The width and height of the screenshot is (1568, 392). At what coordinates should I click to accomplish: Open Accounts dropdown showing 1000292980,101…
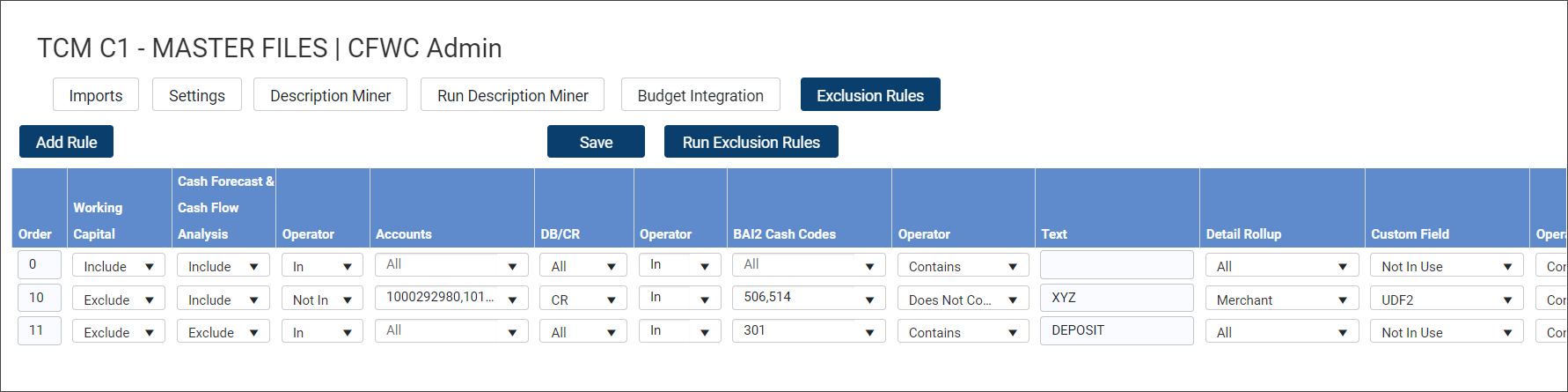pos(451,298)
